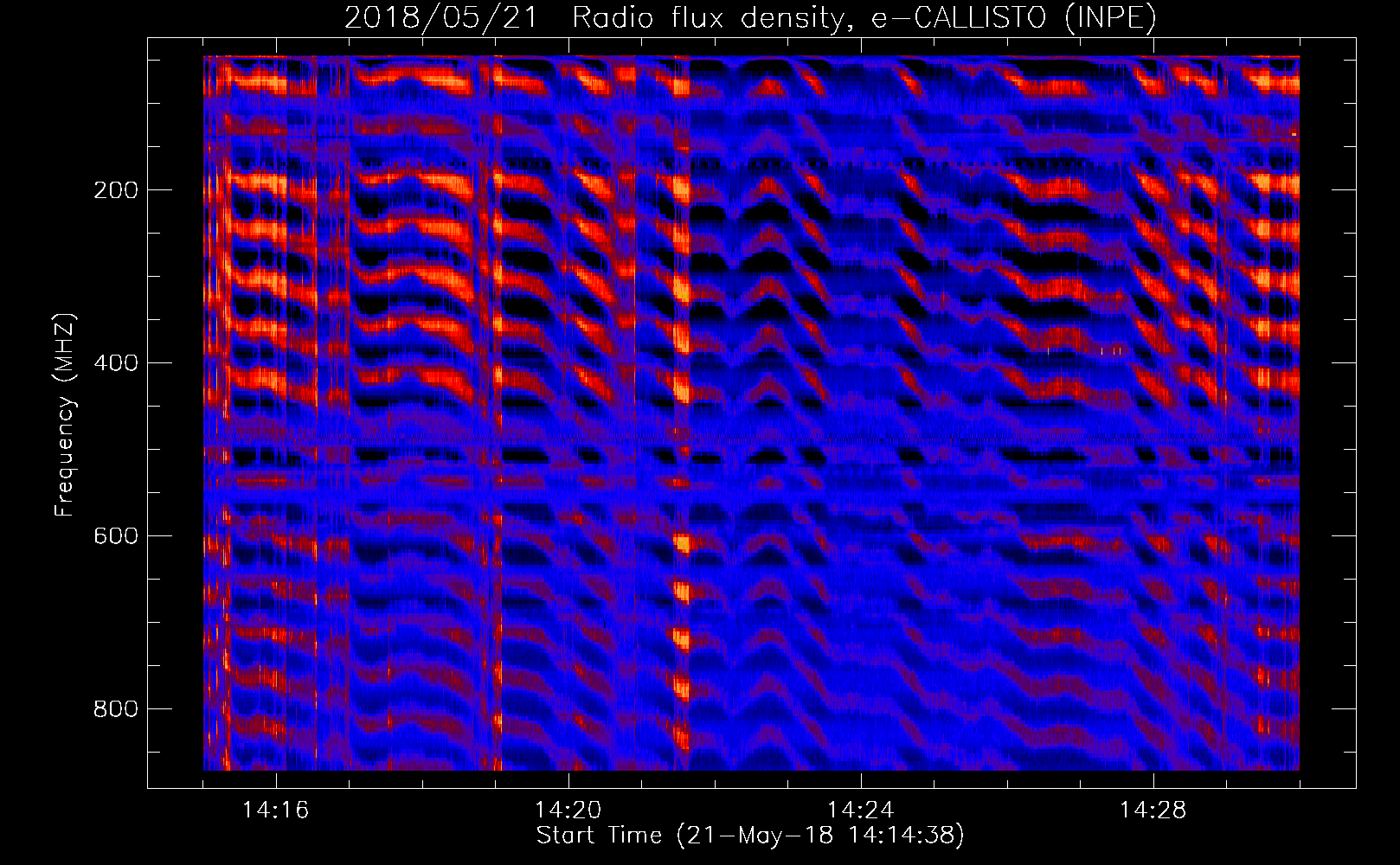
Task: Click the 'Start Time (21-May-18 14:14:38)' label
Action: click(750, 836)
